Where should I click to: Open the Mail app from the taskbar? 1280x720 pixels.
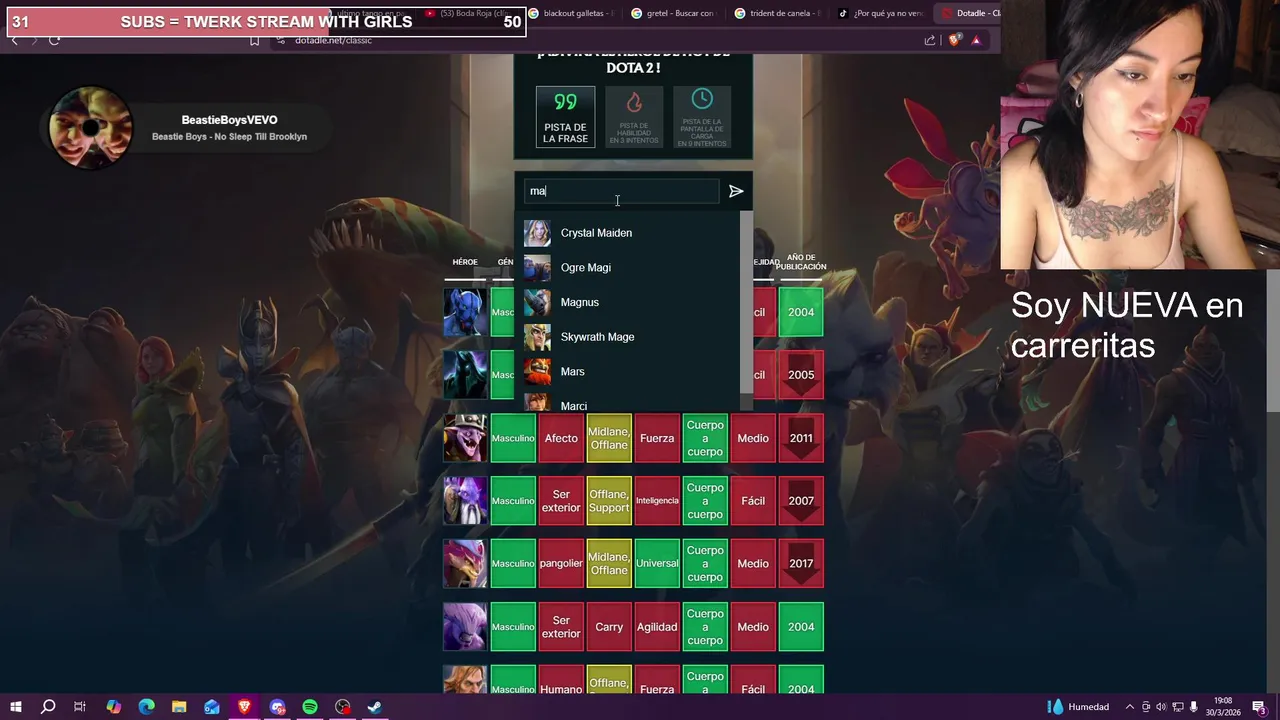pos(212,707)
